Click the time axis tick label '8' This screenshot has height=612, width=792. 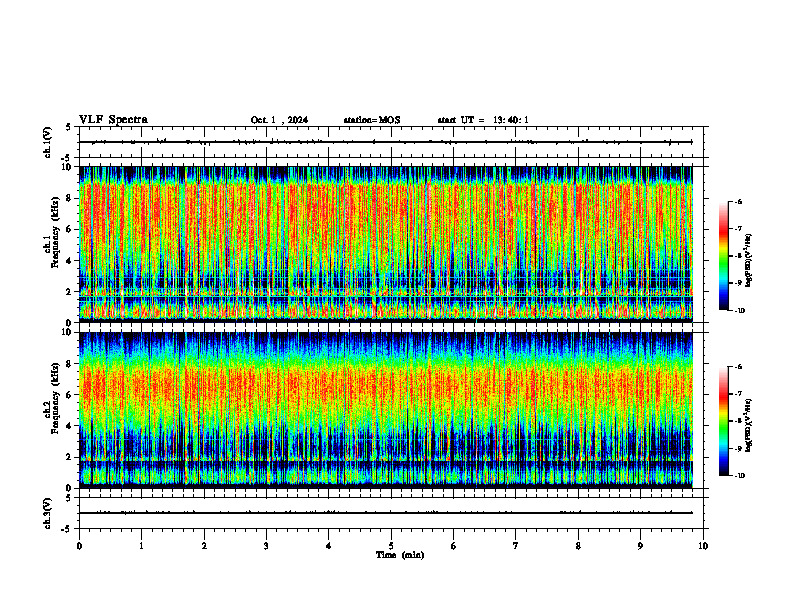tap(578, 546)
